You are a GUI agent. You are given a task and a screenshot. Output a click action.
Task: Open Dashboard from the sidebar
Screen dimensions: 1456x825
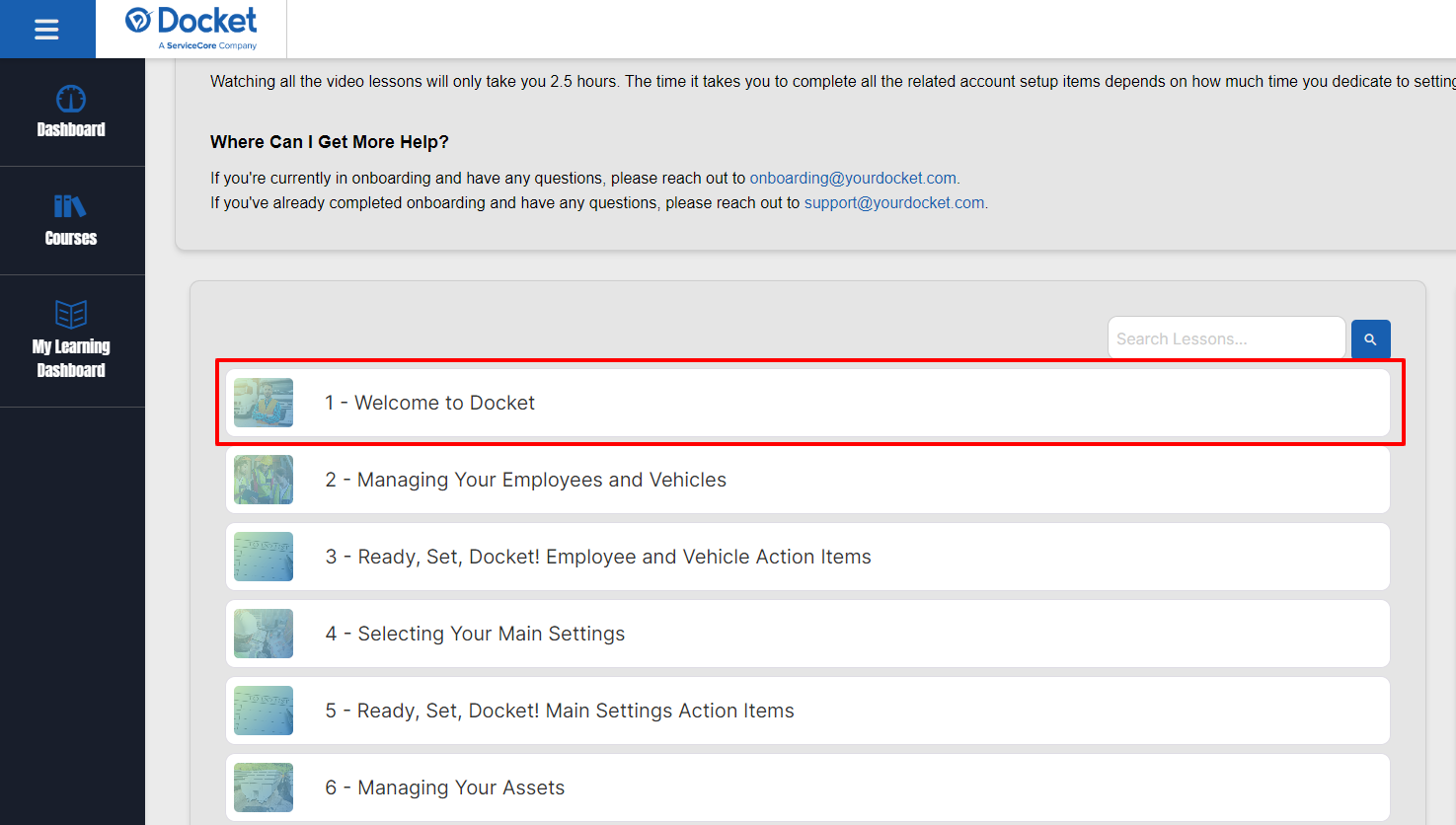[x=71, y=112]
